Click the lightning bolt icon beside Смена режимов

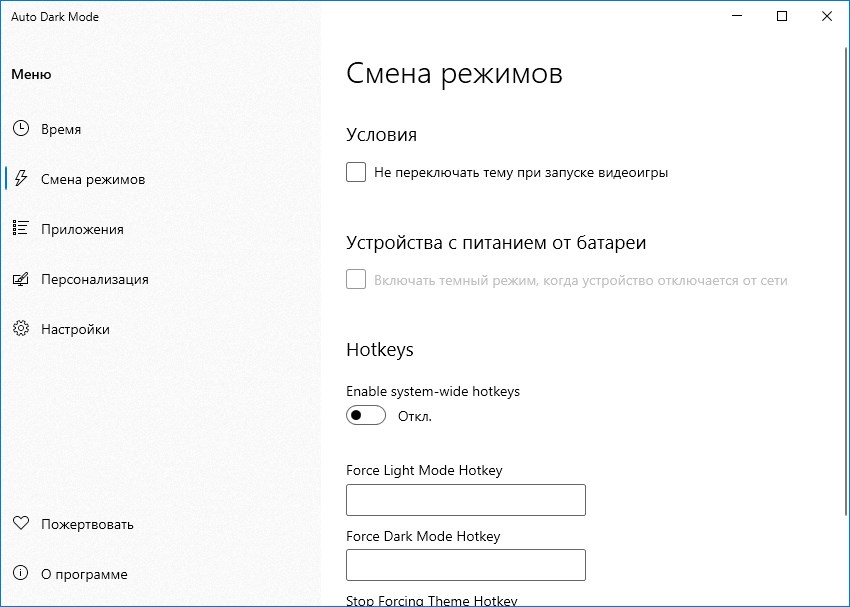tap(20, 178)
